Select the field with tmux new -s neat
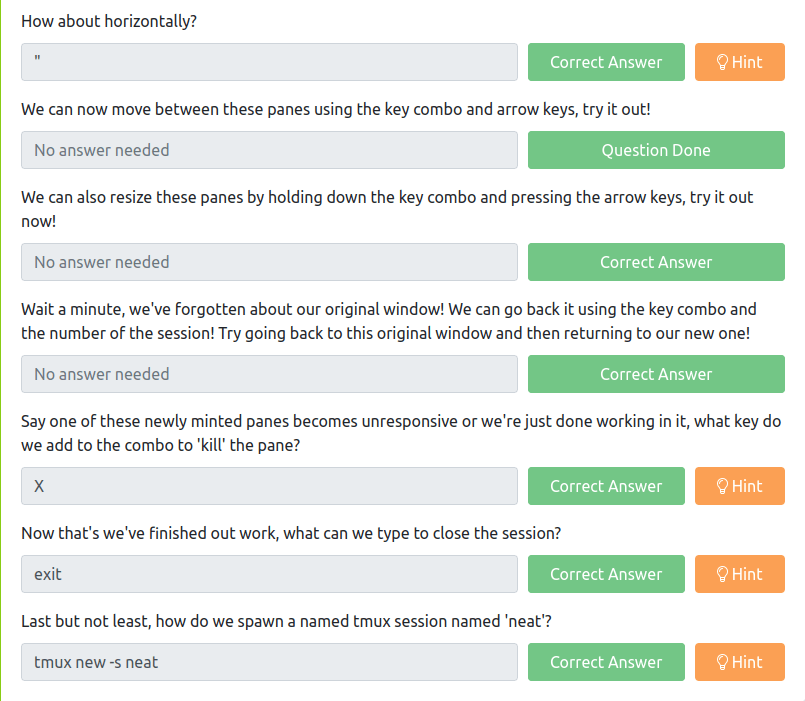This screenshot has height=701, width=805. (269, 662)
